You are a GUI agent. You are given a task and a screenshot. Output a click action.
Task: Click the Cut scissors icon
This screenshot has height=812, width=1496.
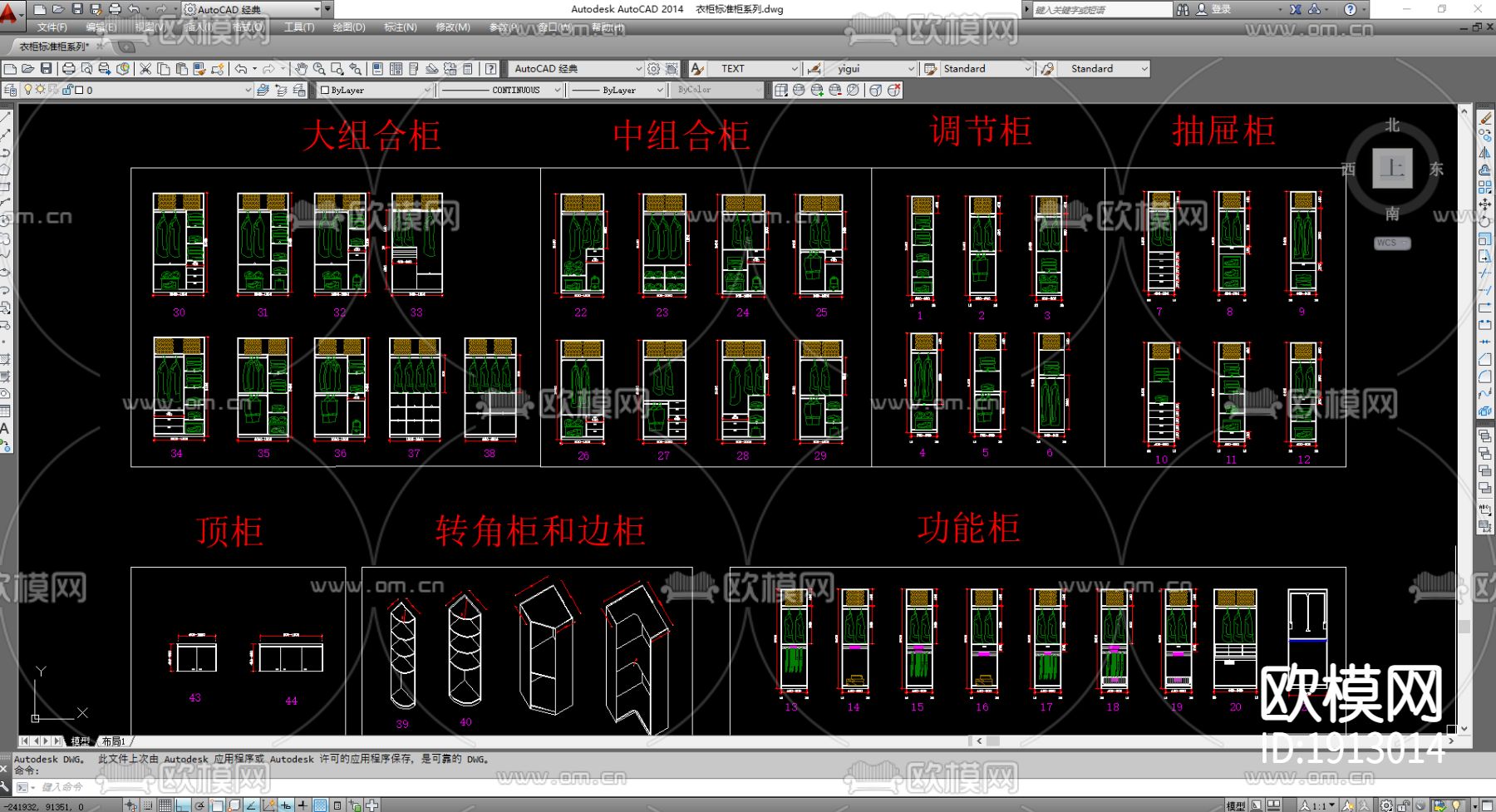[x=145, y=69]
